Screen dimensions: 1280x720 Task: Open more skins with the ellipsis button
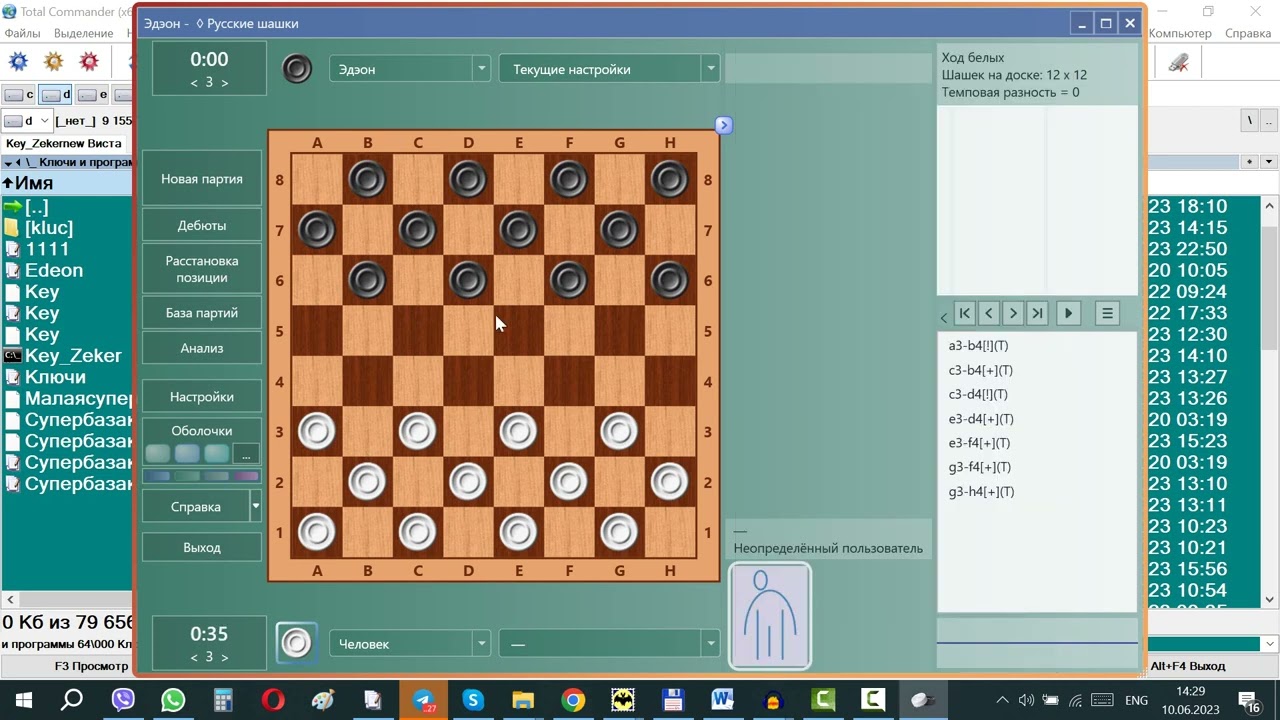[246, 454]
